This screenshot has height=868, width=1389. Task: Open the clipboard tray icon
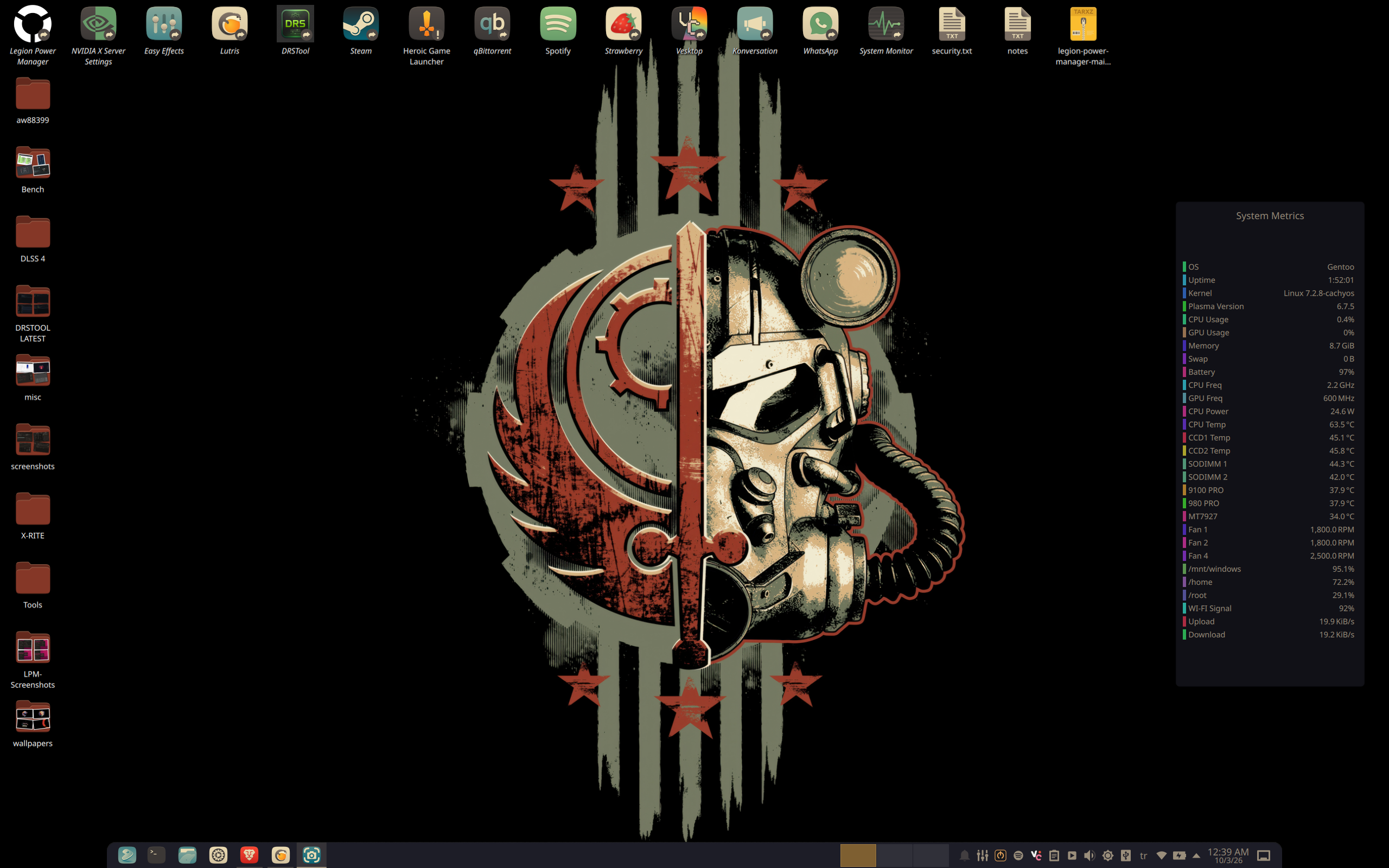coord(1054,856)
